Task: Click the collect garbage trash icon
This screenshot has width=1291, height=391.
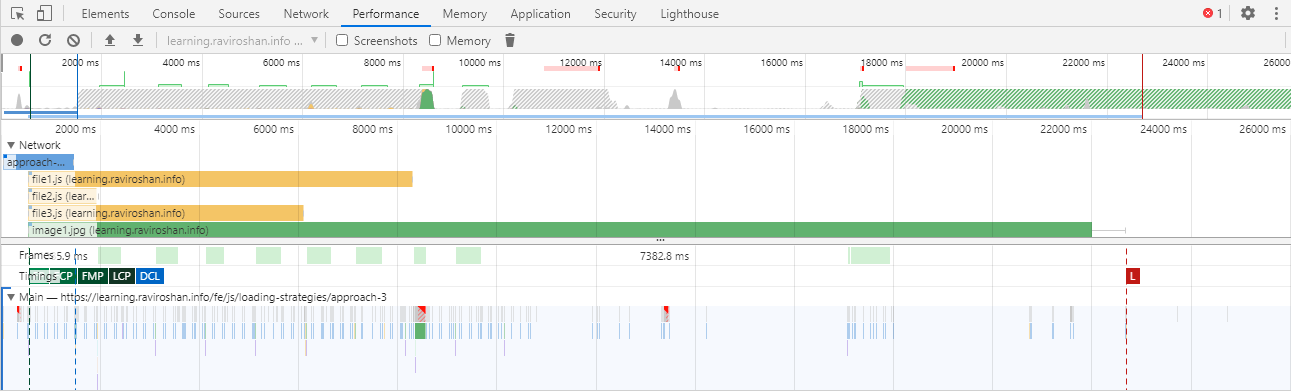Action: (510, 40)
